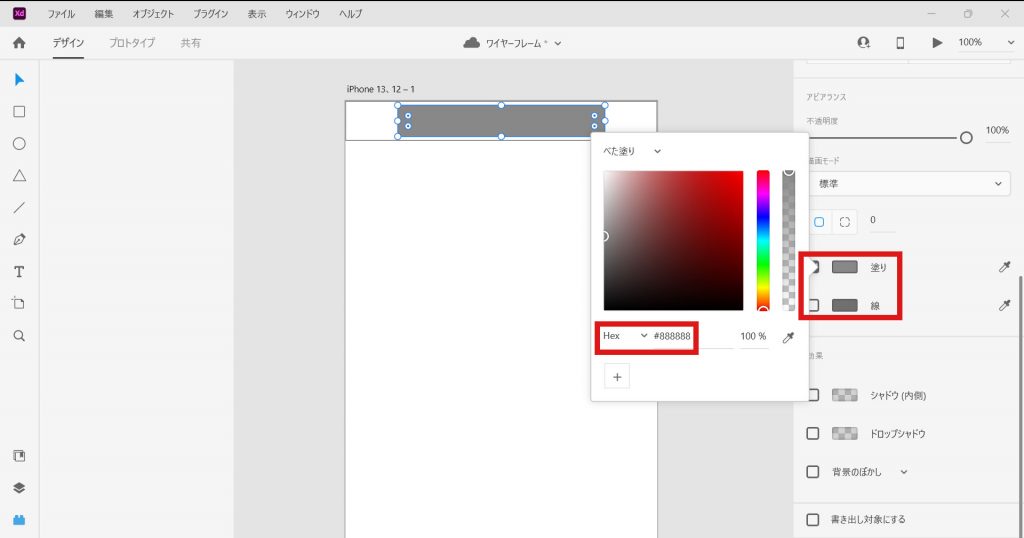Select the Select (arrow) tool
Screen dimensions: 1024x538
(x=19, y=80)
